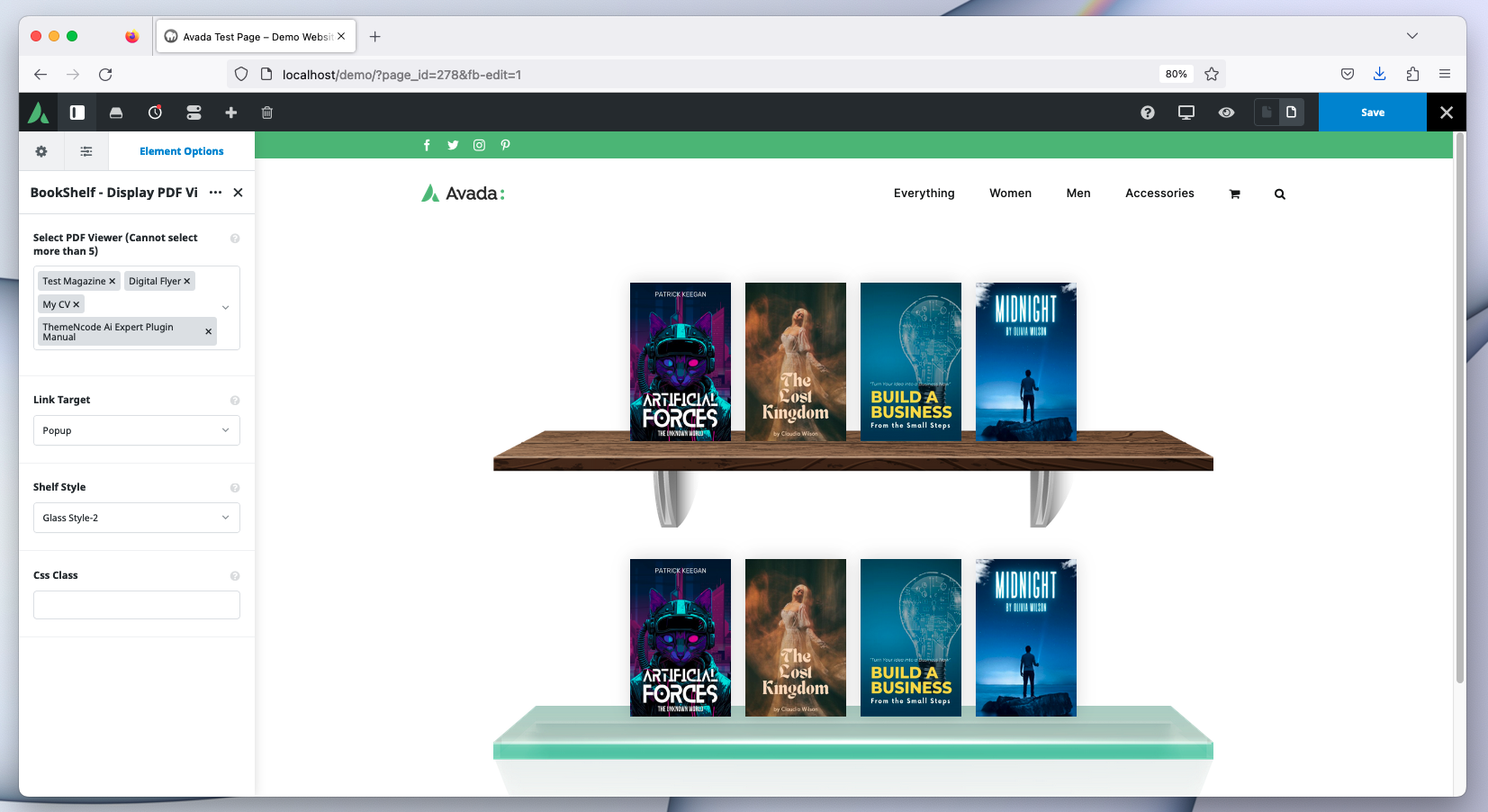Toggle the builder sidebar panel icon
This screenshot has width=1488, height=812.
click(x=77, y=113)
